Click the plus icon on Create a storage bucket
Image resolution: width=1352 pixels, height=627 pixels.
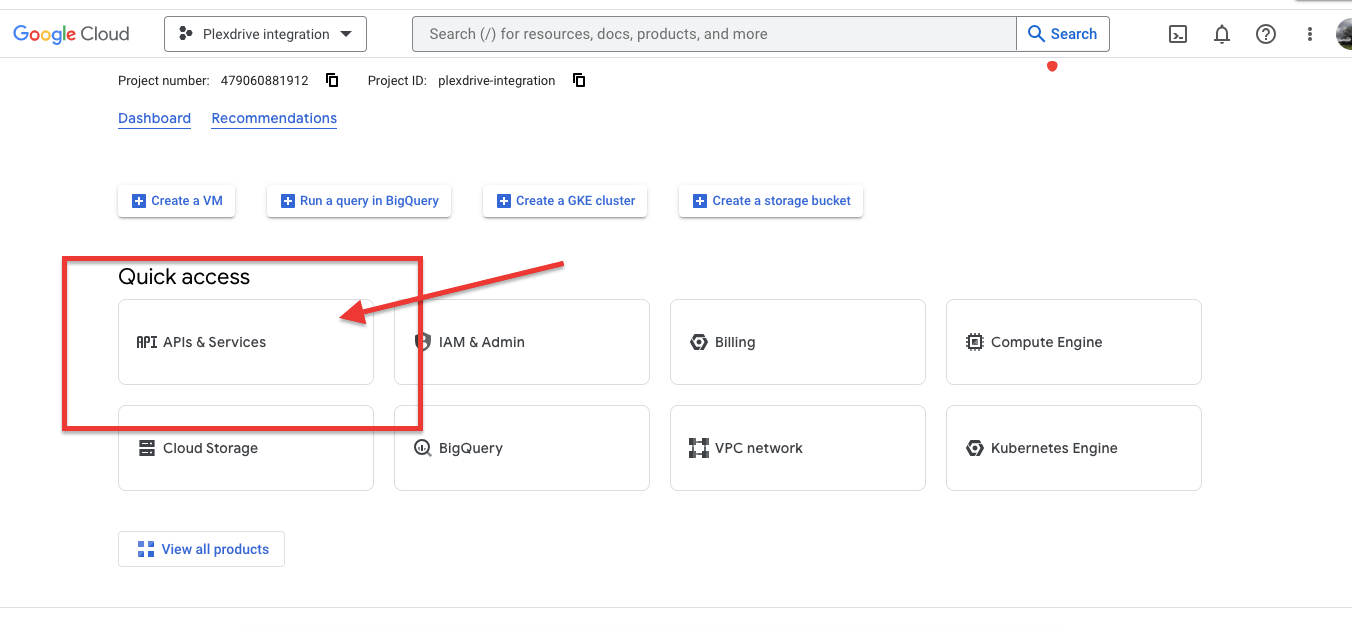(700, 201)
